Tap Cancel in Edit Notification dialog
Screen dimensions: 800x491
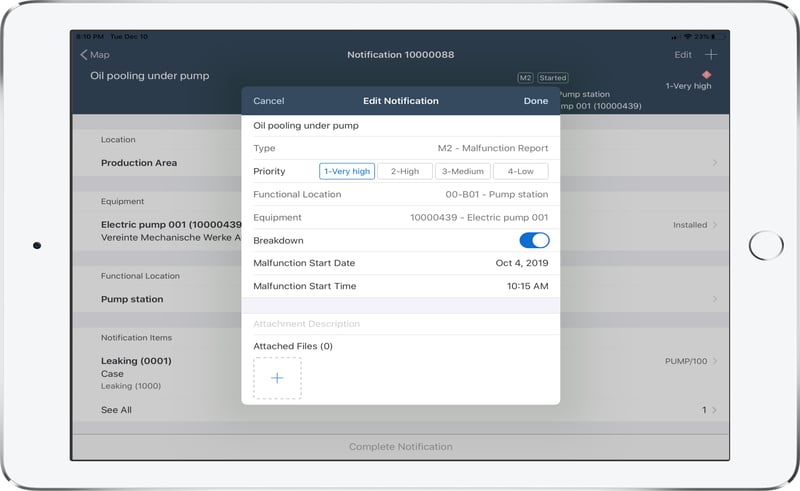268,101
